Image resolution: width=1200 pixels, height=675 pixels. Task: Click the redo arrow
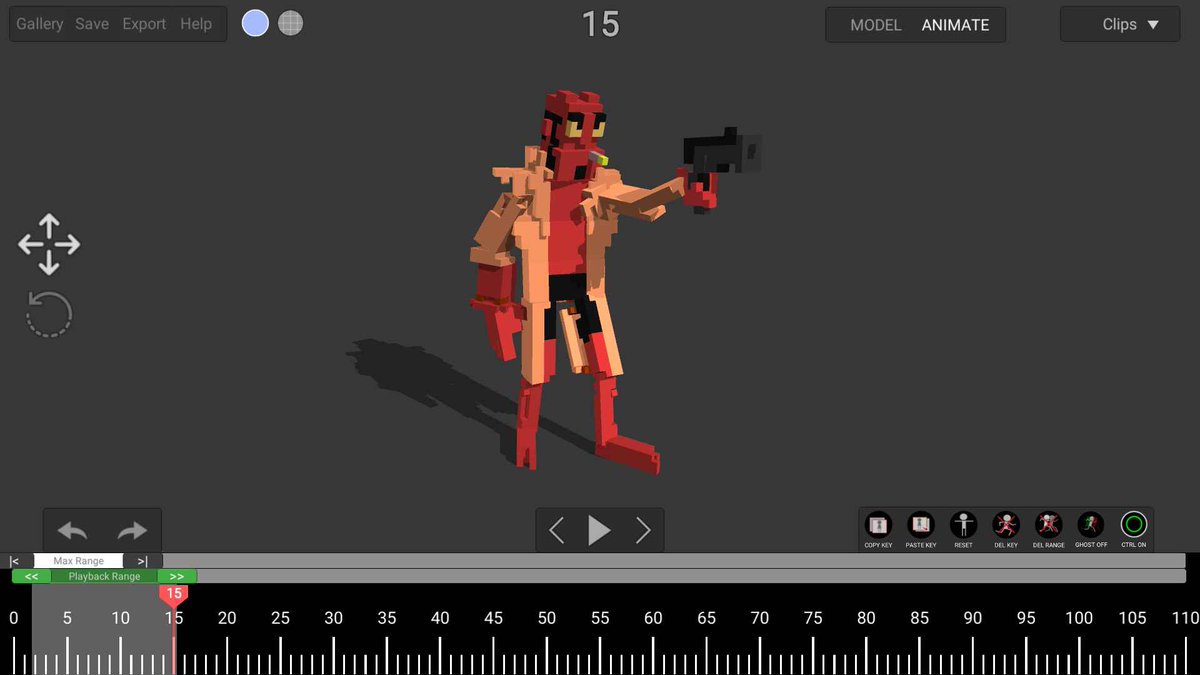(x=132, y=531)
